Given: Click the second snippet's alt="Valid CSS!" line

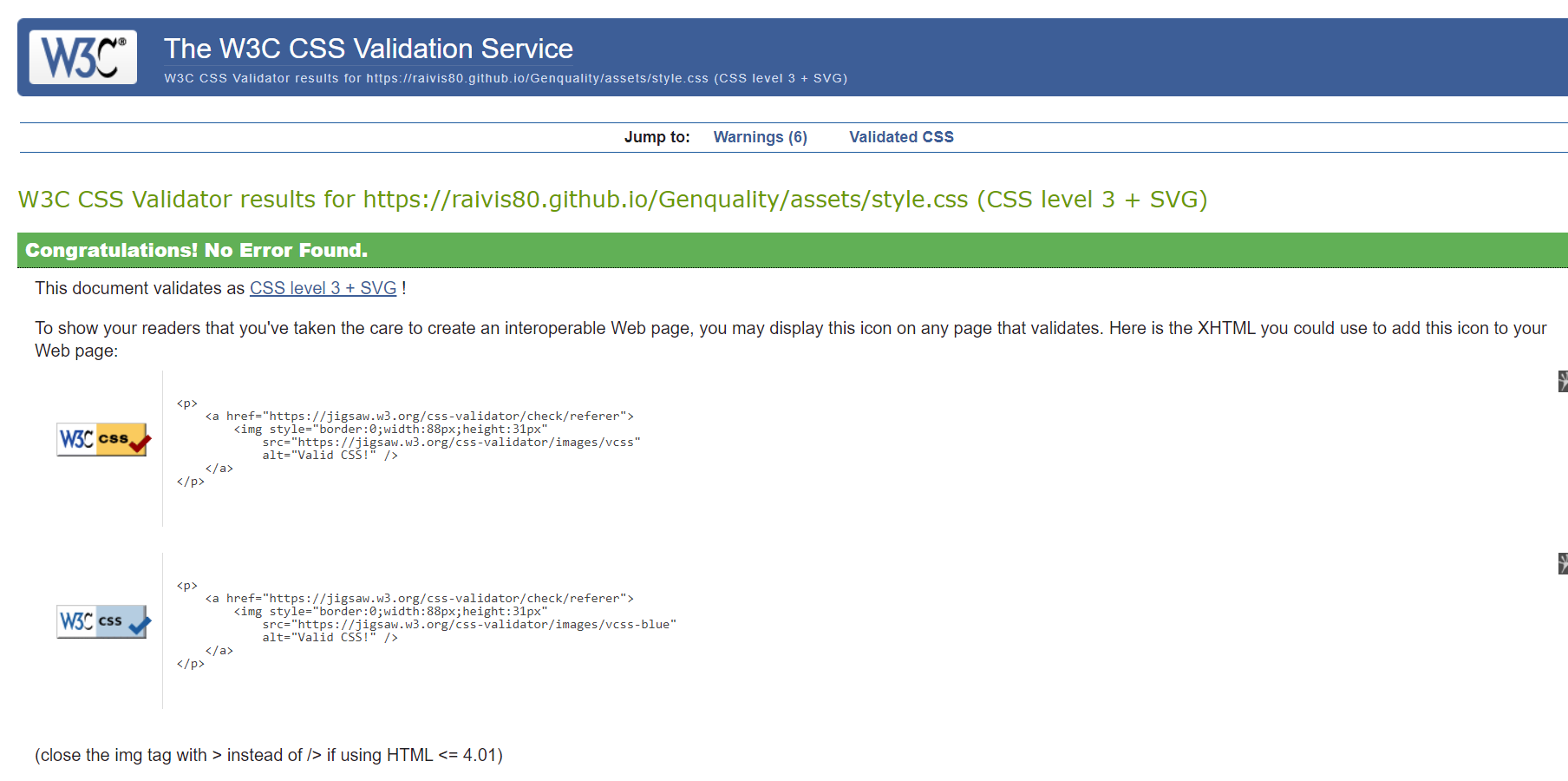Looking at the screenshot, I should 330,638.
